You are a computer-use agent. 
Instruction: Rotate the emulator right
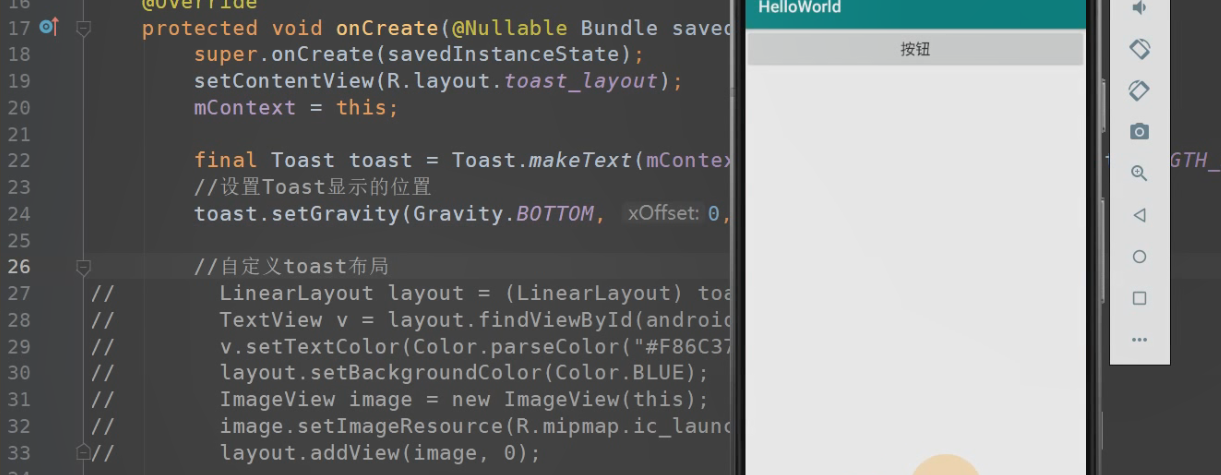[1139, 90]
